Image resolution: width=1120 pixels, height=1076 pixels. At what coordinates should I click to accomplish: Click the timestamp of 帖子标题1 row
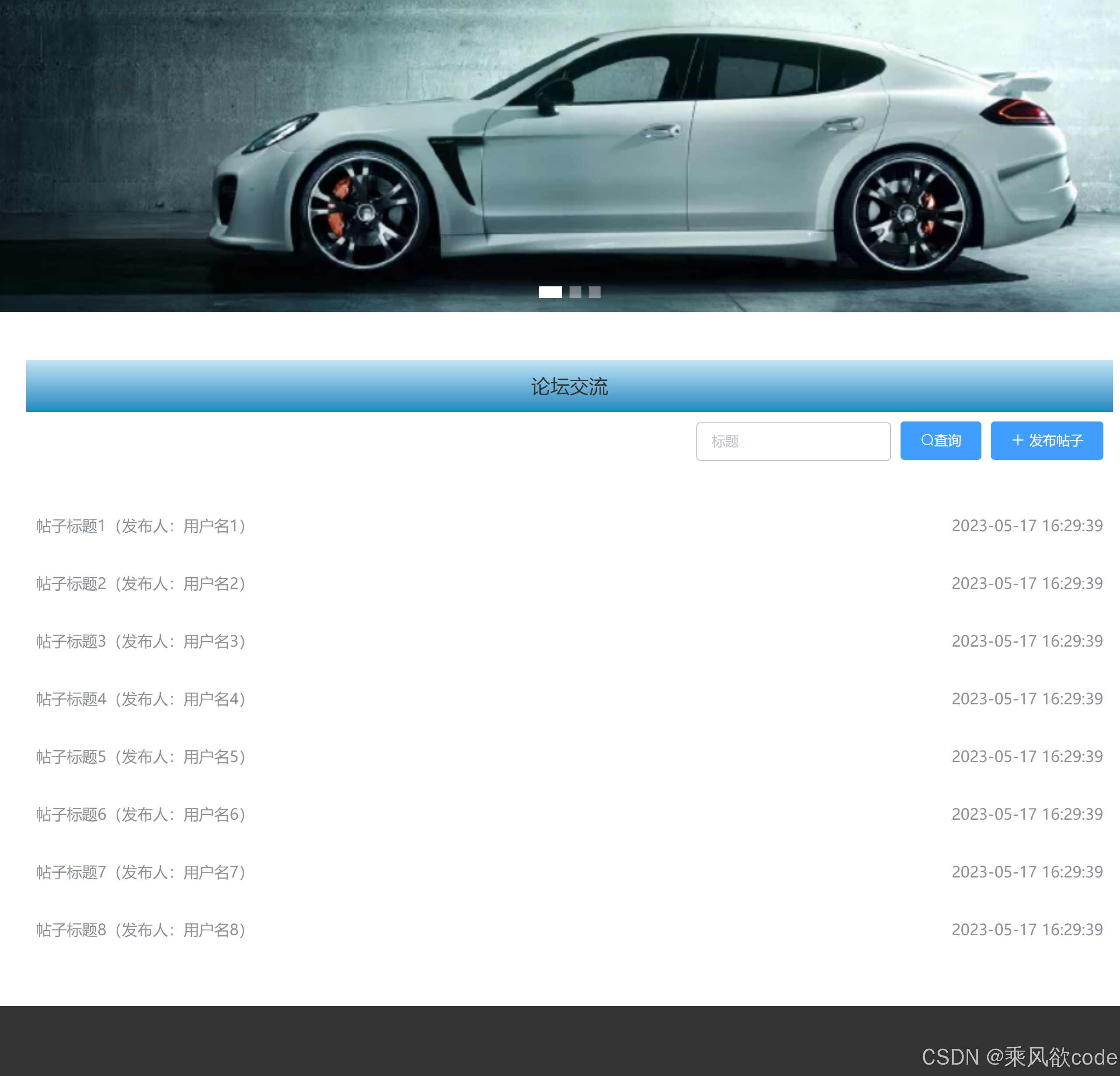point(1027,526)
